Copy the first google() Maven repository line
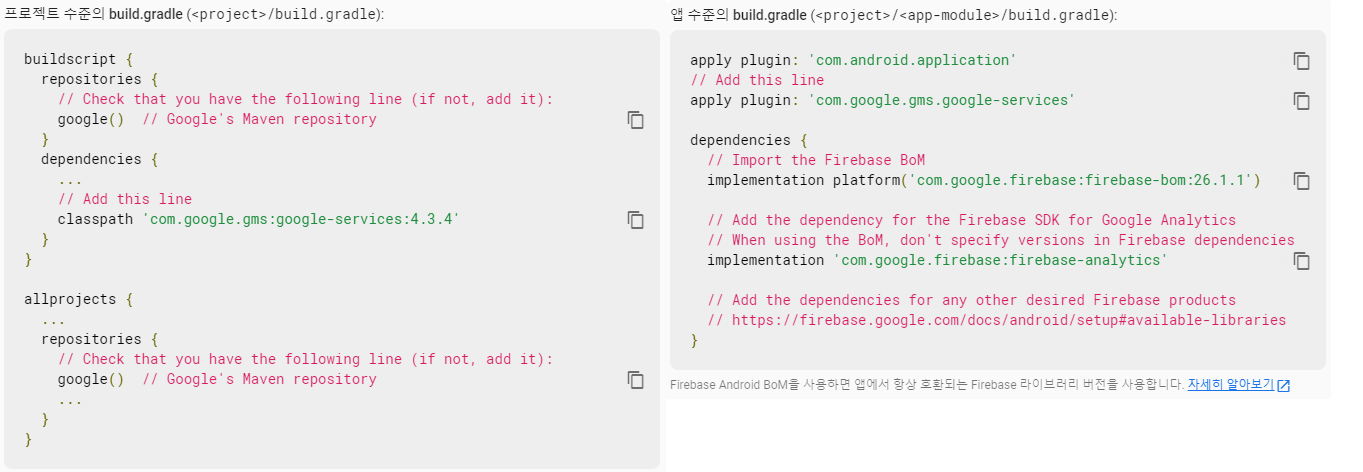The image size is (1363, 472). coord(635,120)
